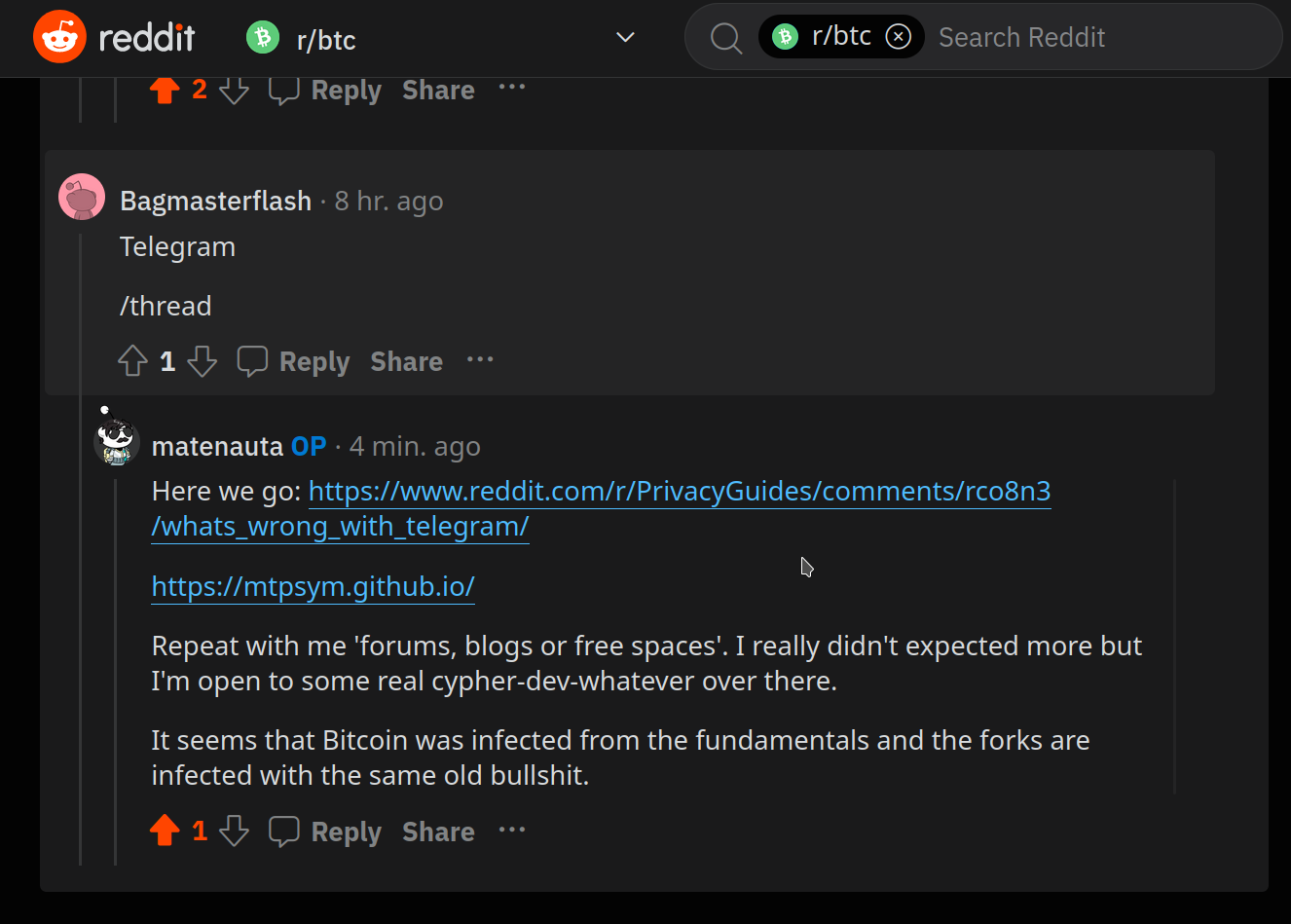1291x924 pixels.
Task: Remove the r/btc search filter
Action: (x=898, y=37)
